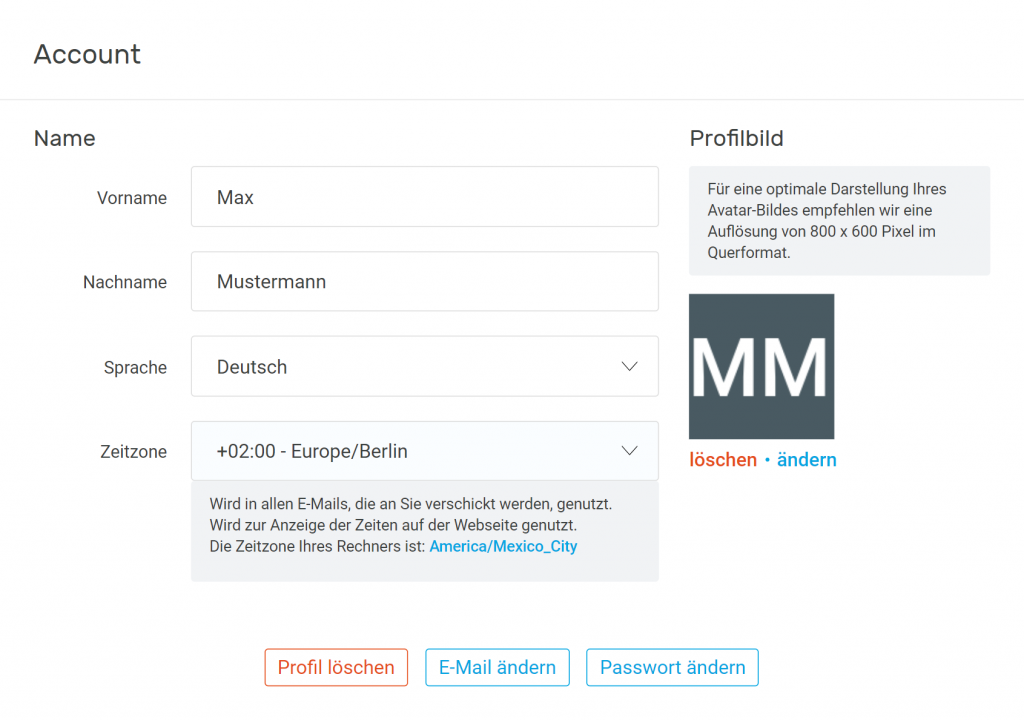The image size is (1024, 720).
Task: Click the Profil löschen button
Action: click(336, 667)
